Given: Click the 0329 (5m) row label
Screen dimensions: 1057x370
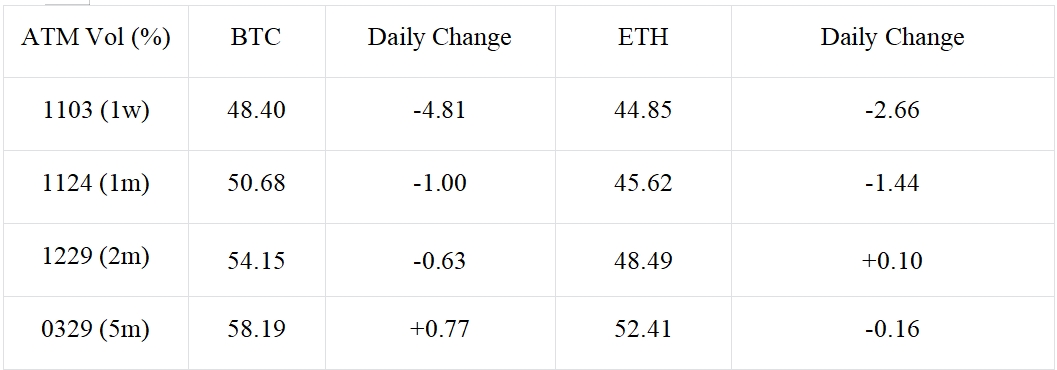Looking at the screenshot, I should [x=96, y=330].
